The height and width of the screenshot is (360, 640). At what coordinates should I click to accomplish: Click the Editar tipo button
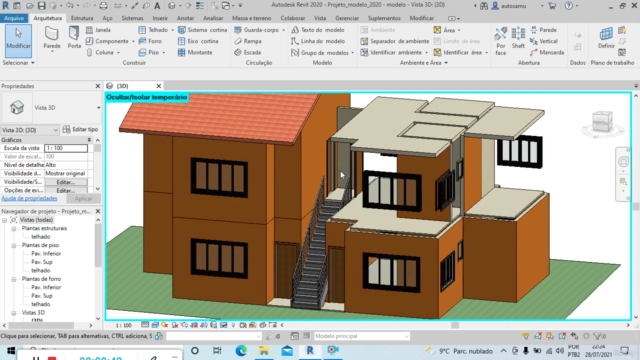(x=80, y=129)
